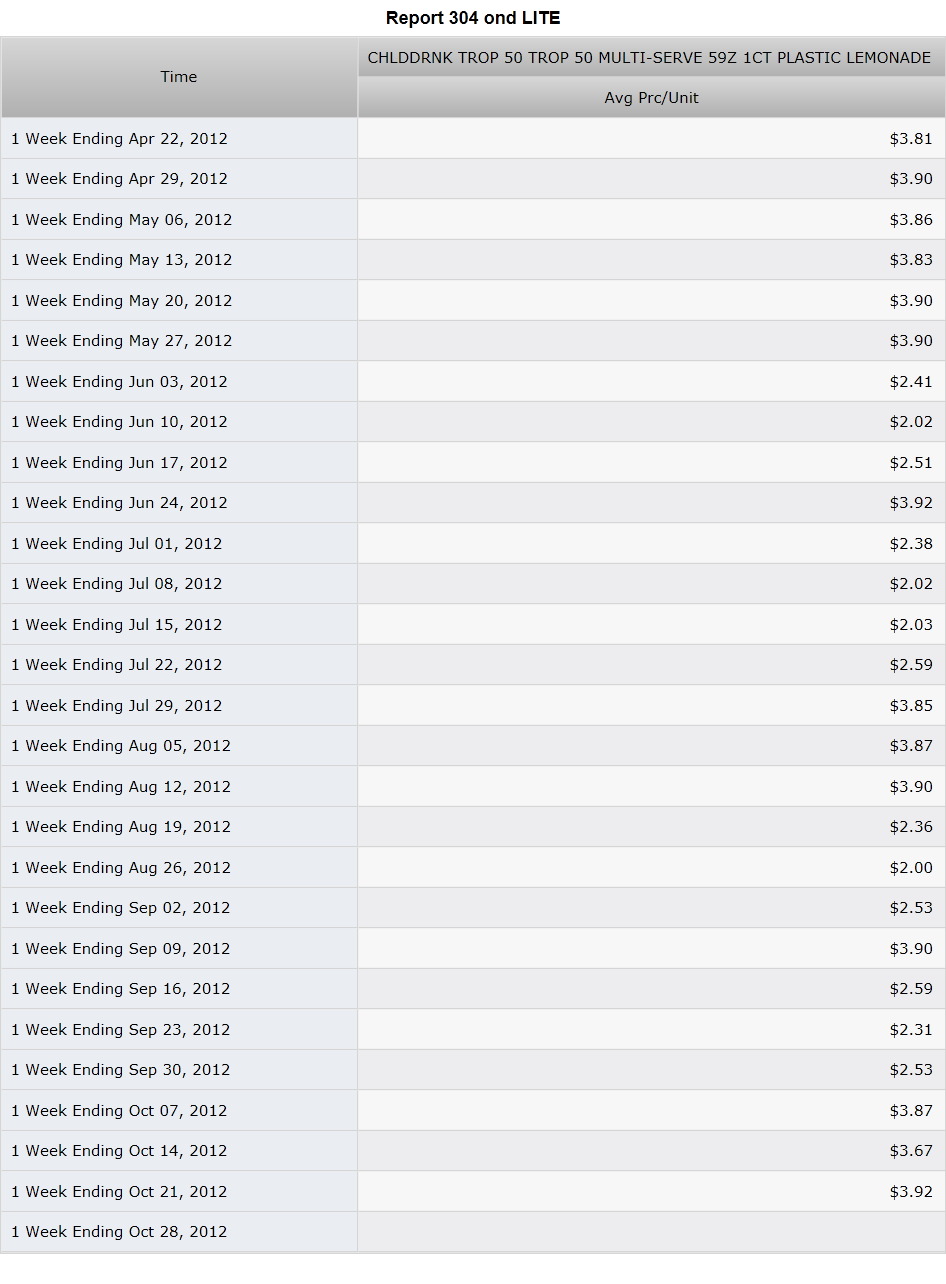Click the Time column header
The image size is (946, 1284).
coord(179,77)
